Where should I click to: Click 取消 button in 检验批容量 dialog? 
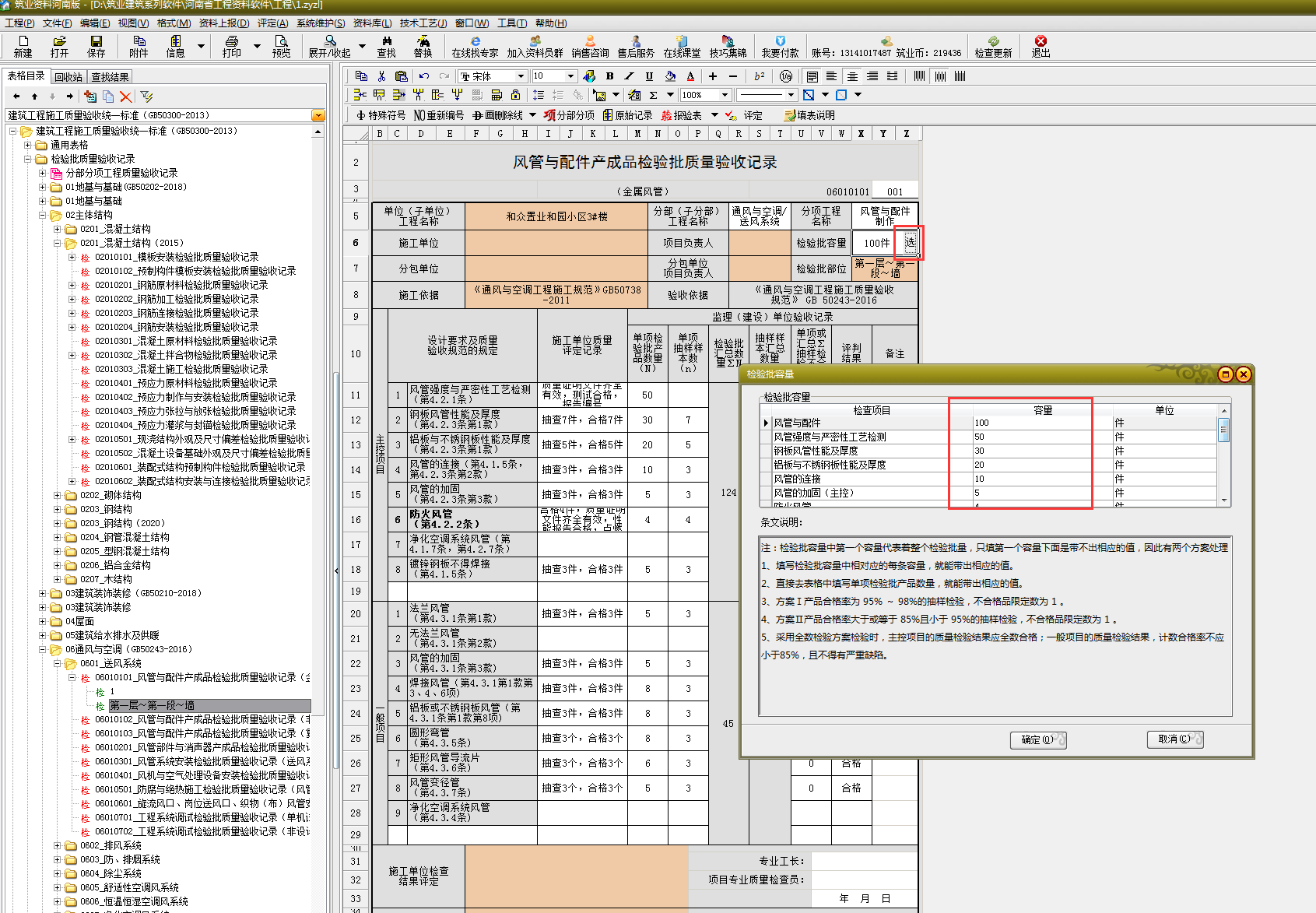[1175, 739]
